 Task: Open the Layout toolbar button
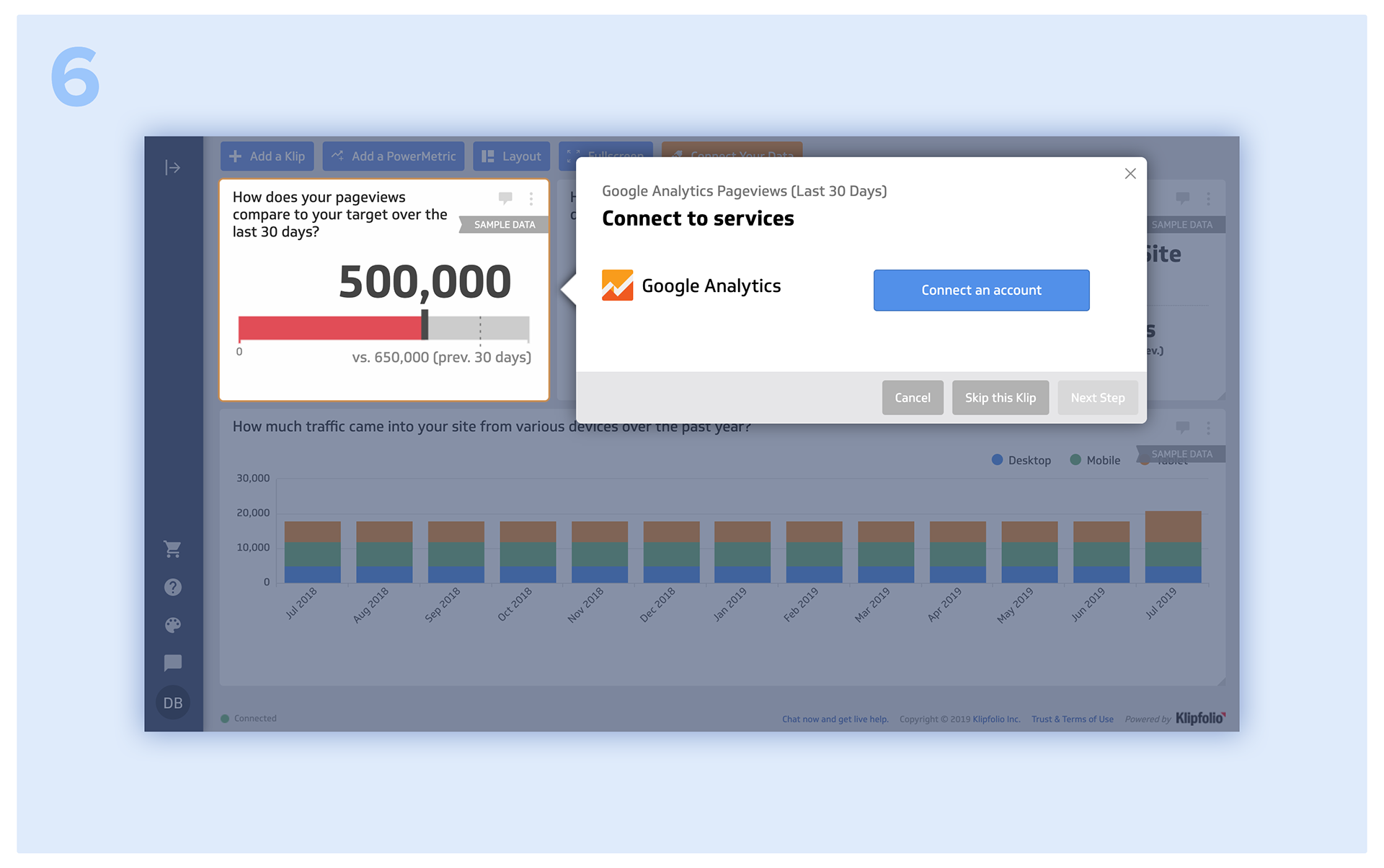click(511, 156)
